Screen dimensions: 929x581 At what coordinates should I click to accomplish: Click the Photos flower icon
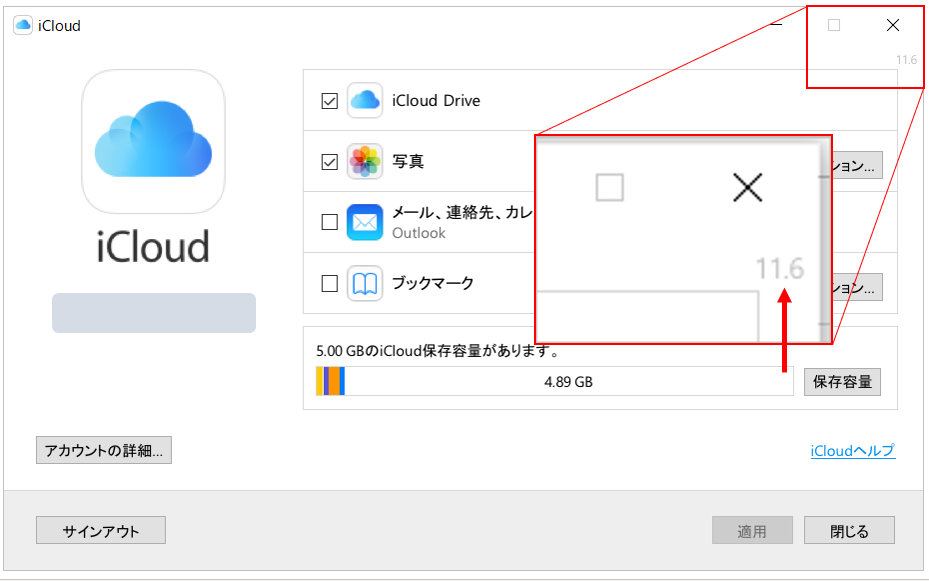[364, 161]
